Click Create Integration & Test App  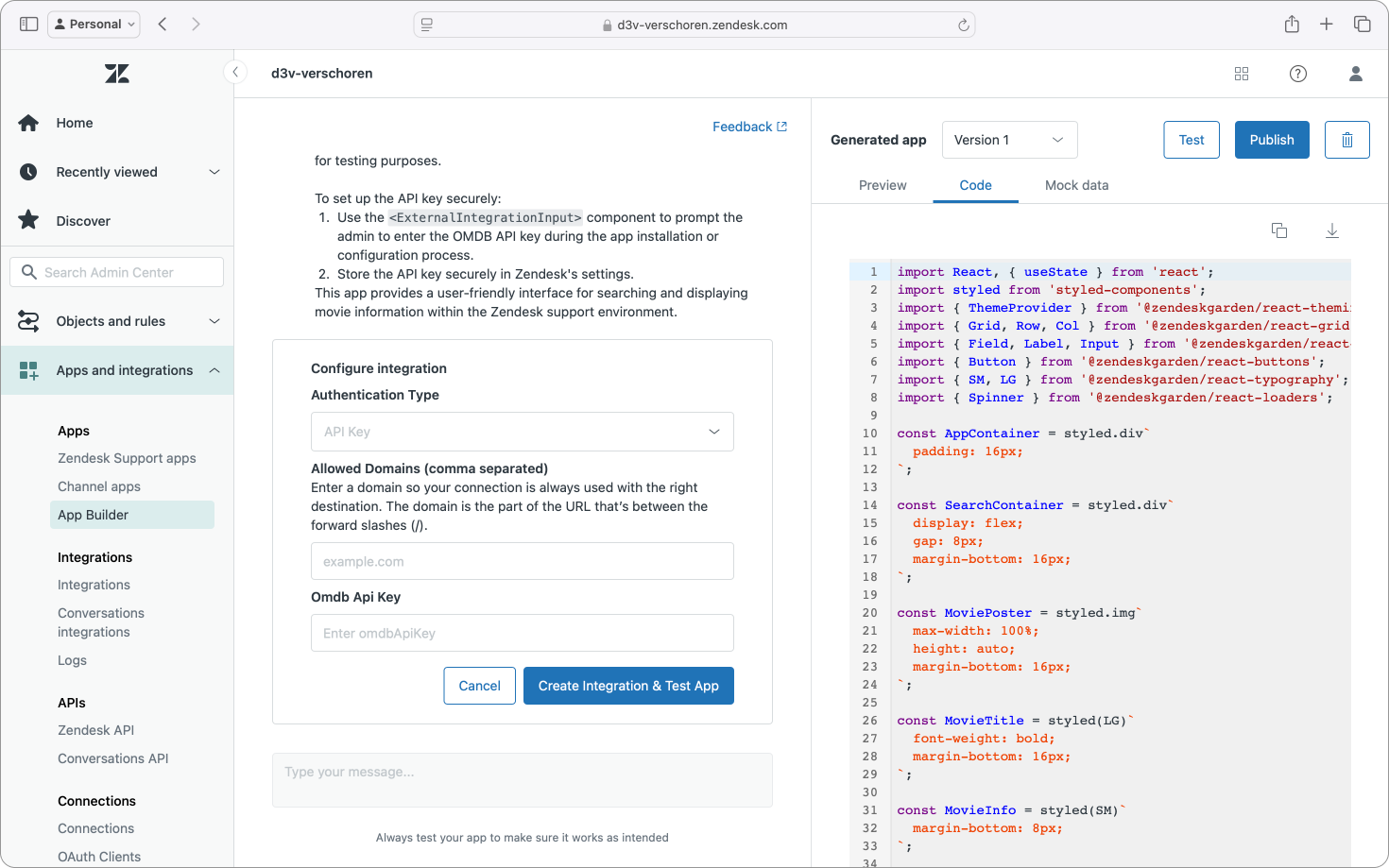[628, 686]
